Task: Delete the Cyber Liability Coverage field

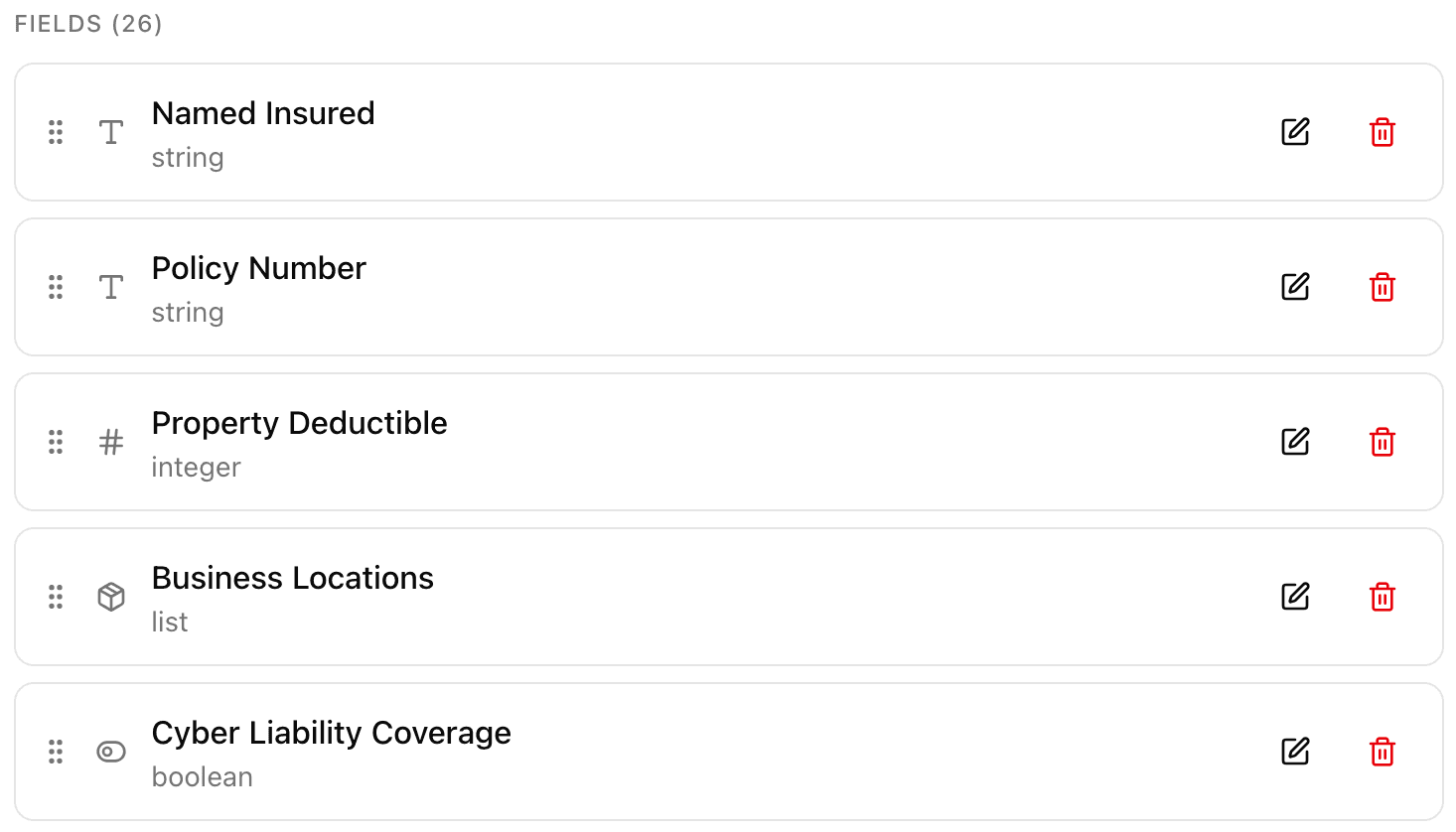Action: 1382,752
